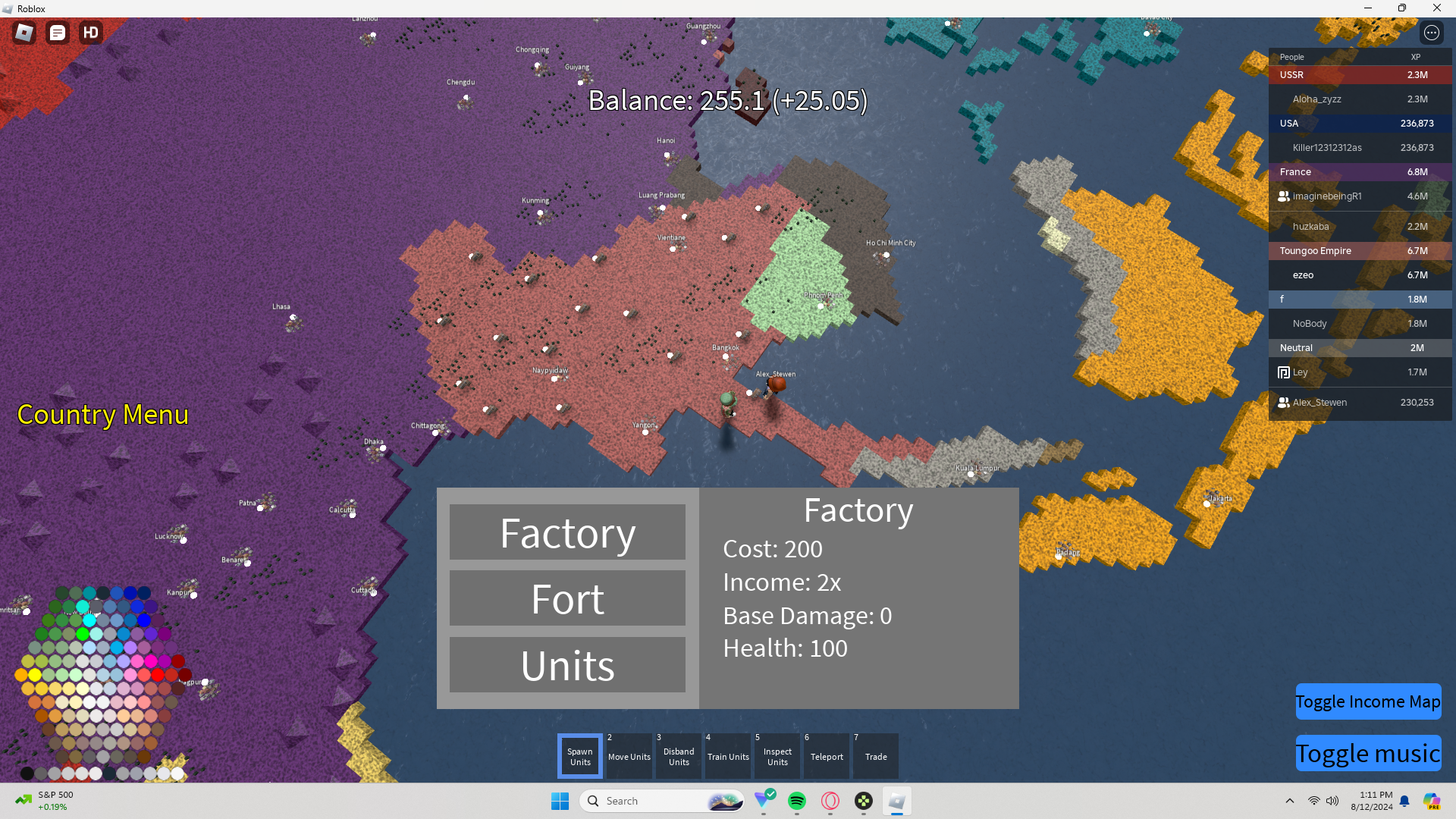
Task: Expand the hidden system tray chevron
Action: (1289, 801)
